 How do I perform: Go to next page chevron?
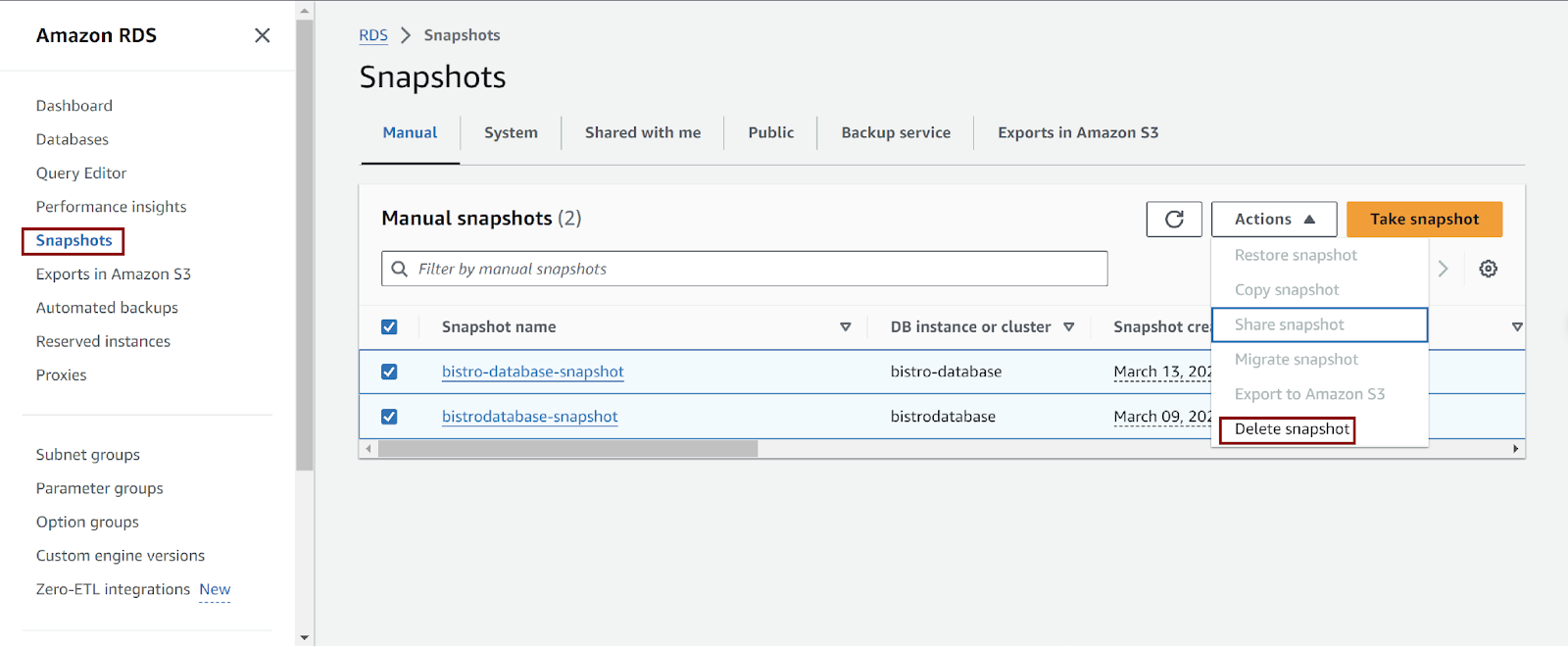(x=1443, y=269)
